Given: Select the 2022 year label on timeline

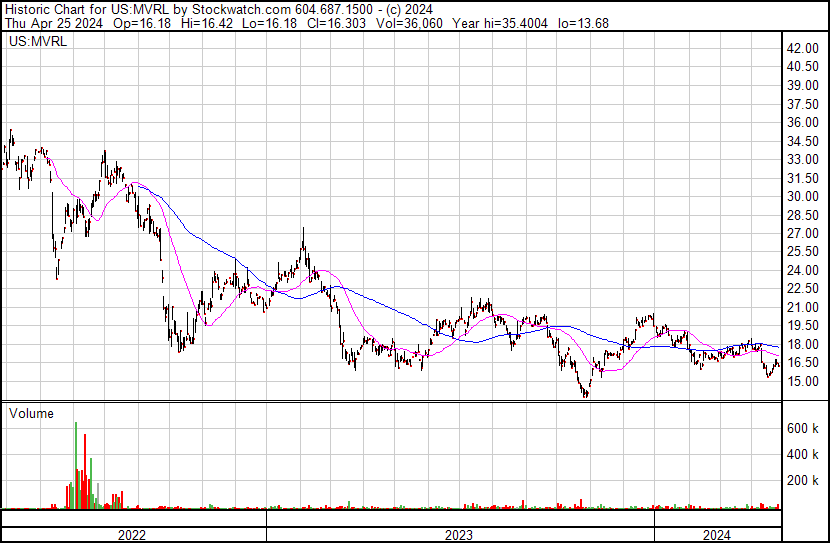Looking at the screenshot, I should (132, 534).
